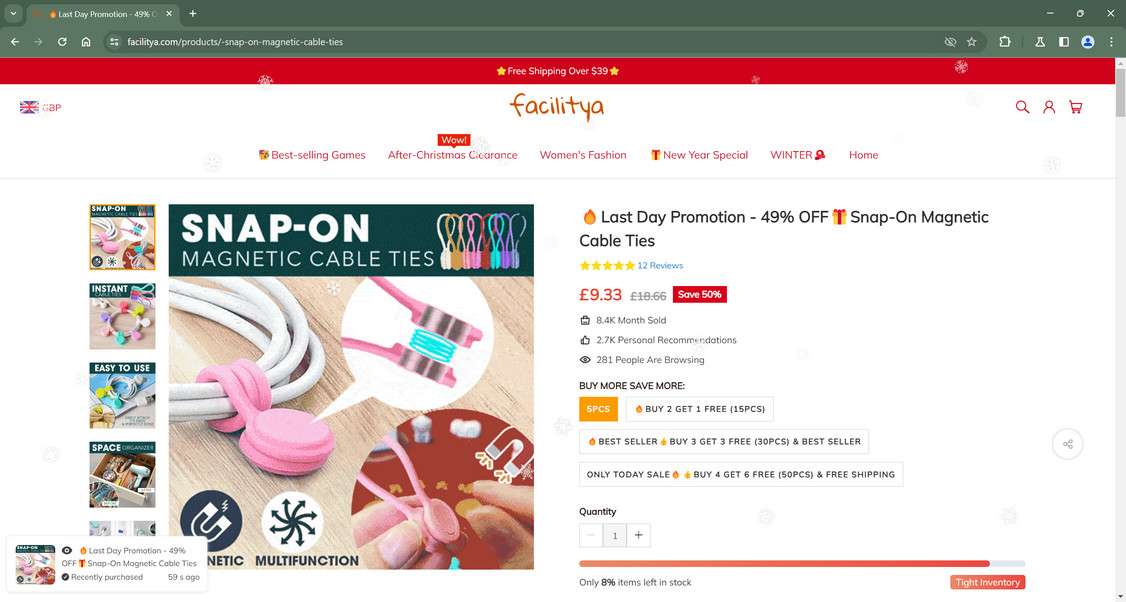Open the 12 Reviews link
The height and width of the screenshot is (602, 1126).
pos(660,266)
